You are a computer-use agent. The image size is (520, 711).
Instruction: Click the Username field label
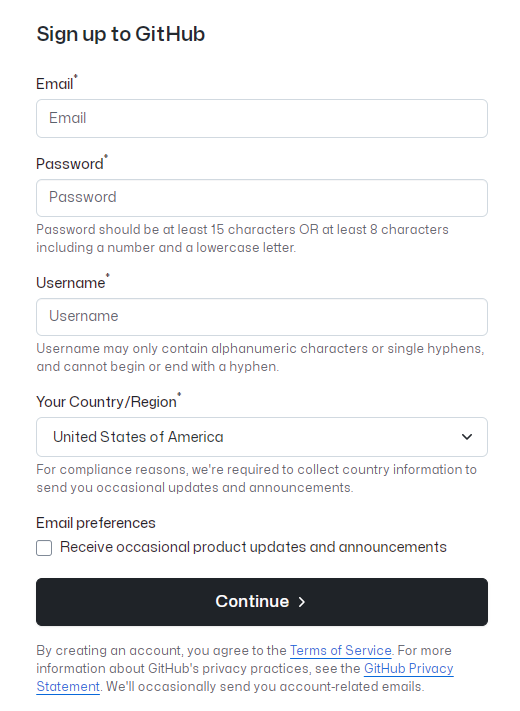[70, 282]
